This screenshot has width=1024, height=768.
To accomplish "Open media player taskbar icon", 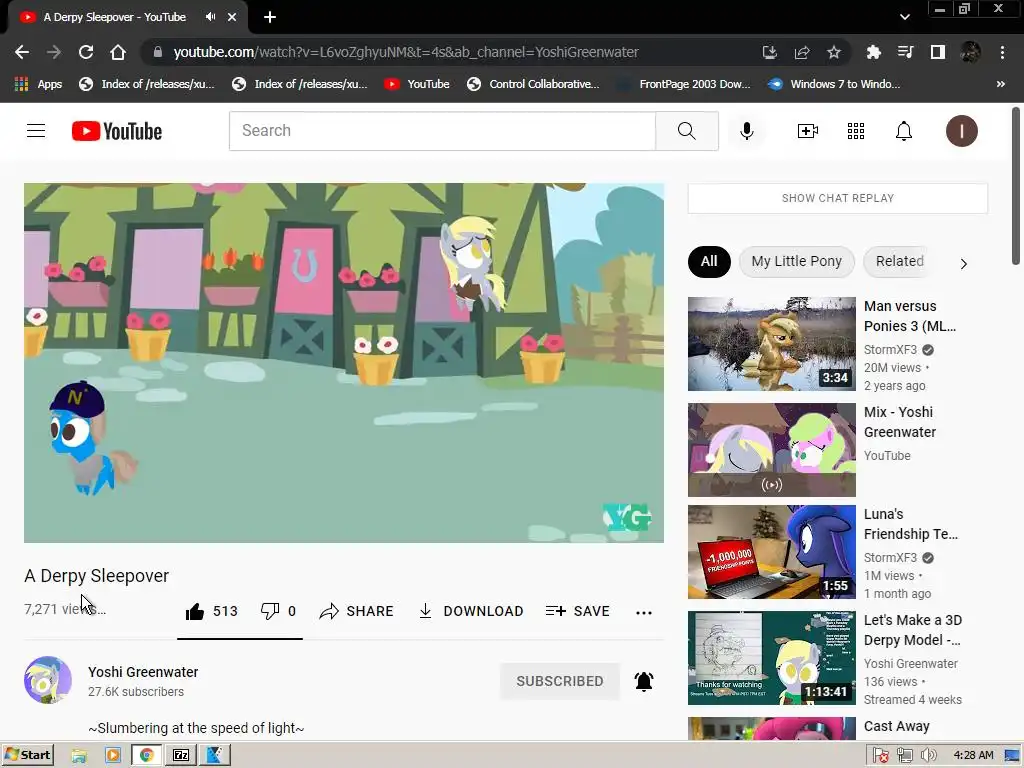I will (x=113, y=756).
